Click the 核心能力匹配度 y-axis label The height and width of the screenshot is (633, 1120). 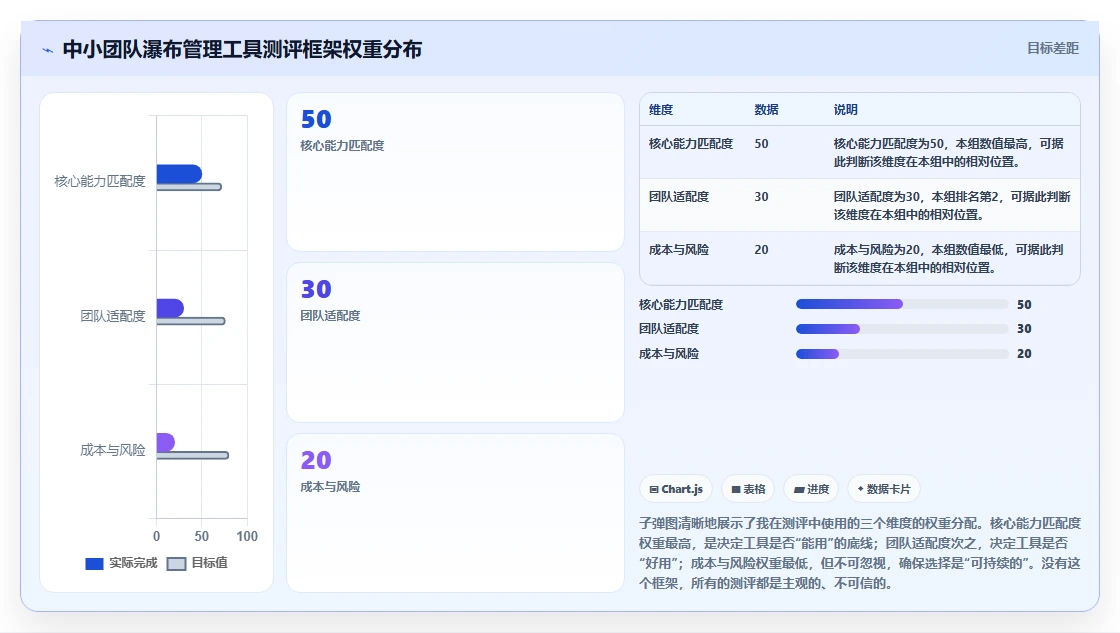pos(100,181)
